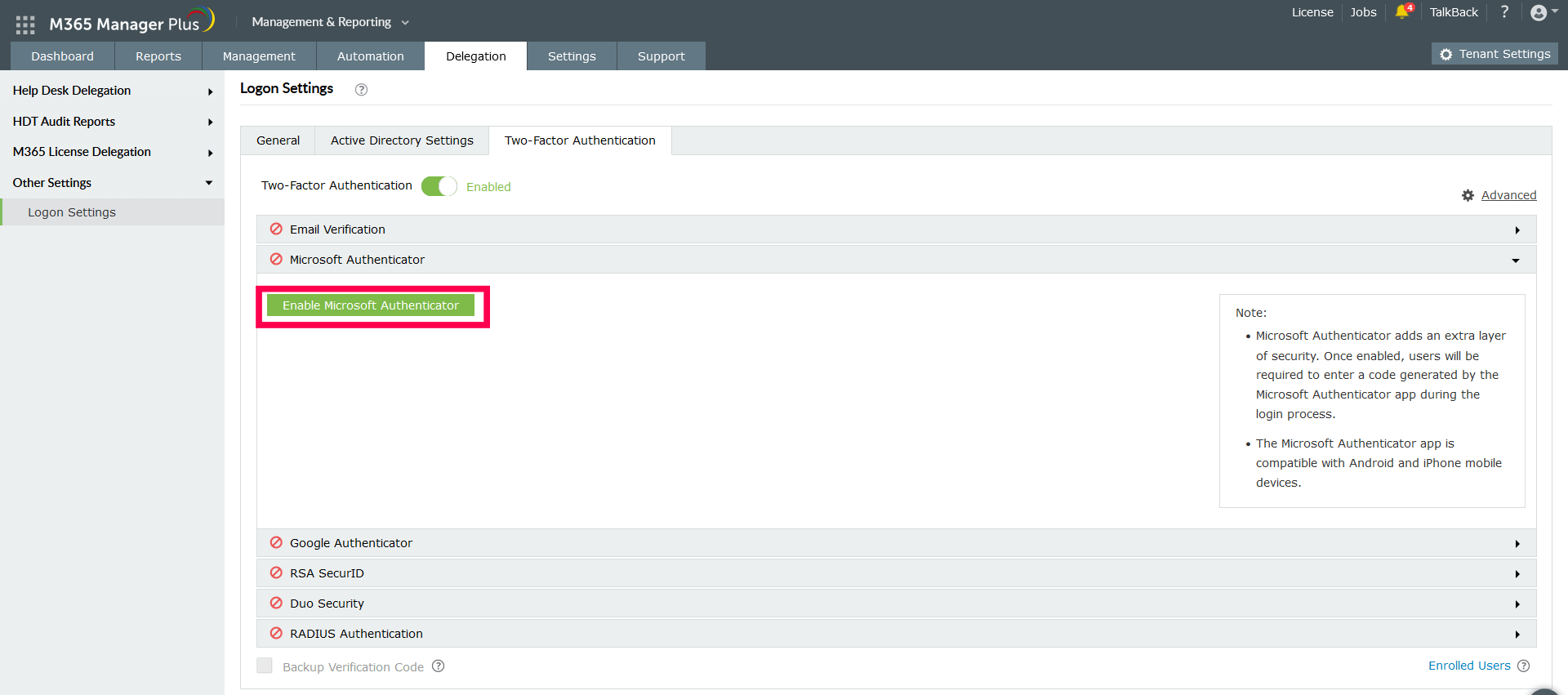
Task: Expand the Email Verification section
Action: click(896, 229)
